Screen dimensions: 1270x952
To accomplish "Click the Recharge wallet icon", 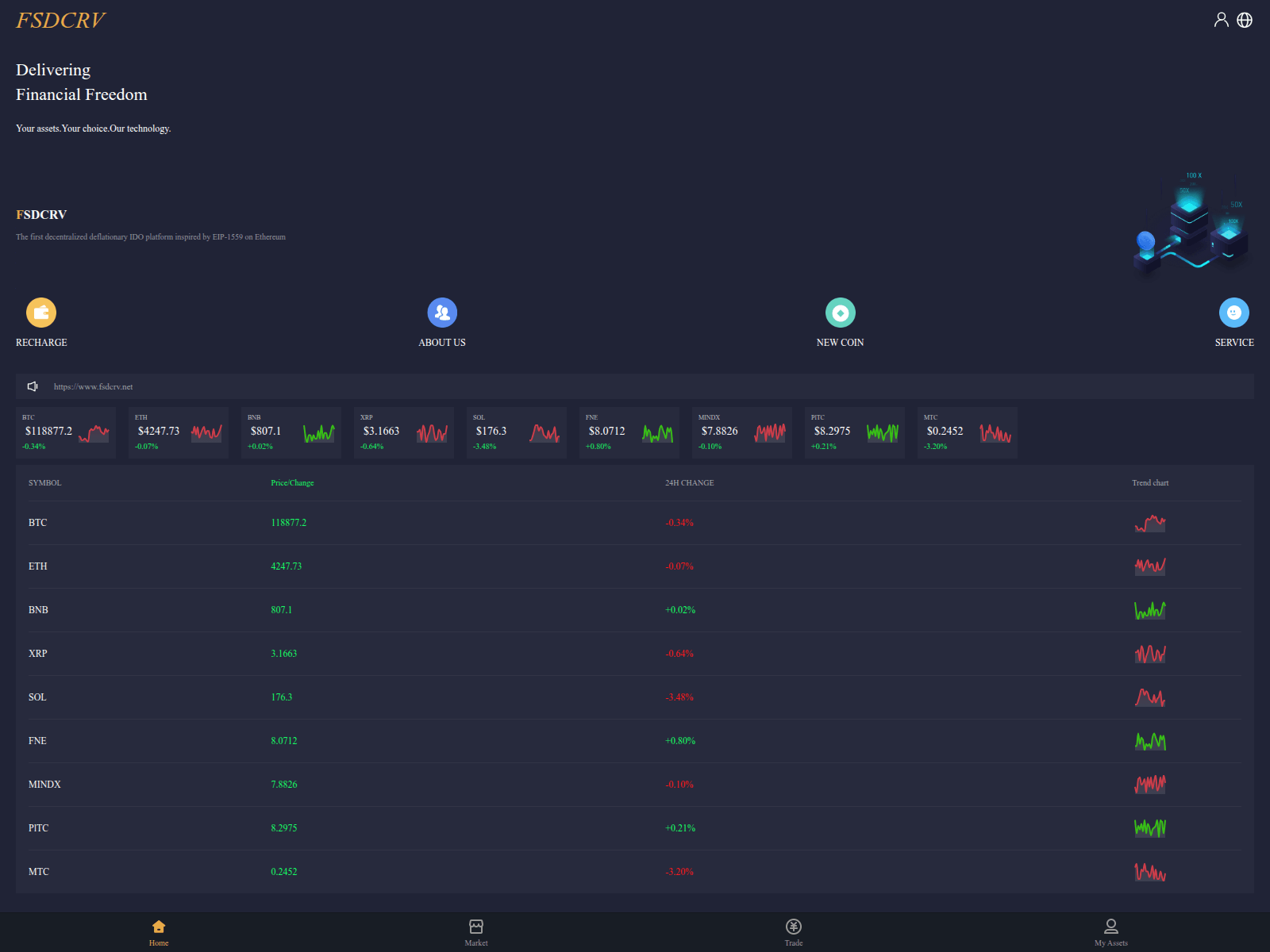I will (41, 313).
